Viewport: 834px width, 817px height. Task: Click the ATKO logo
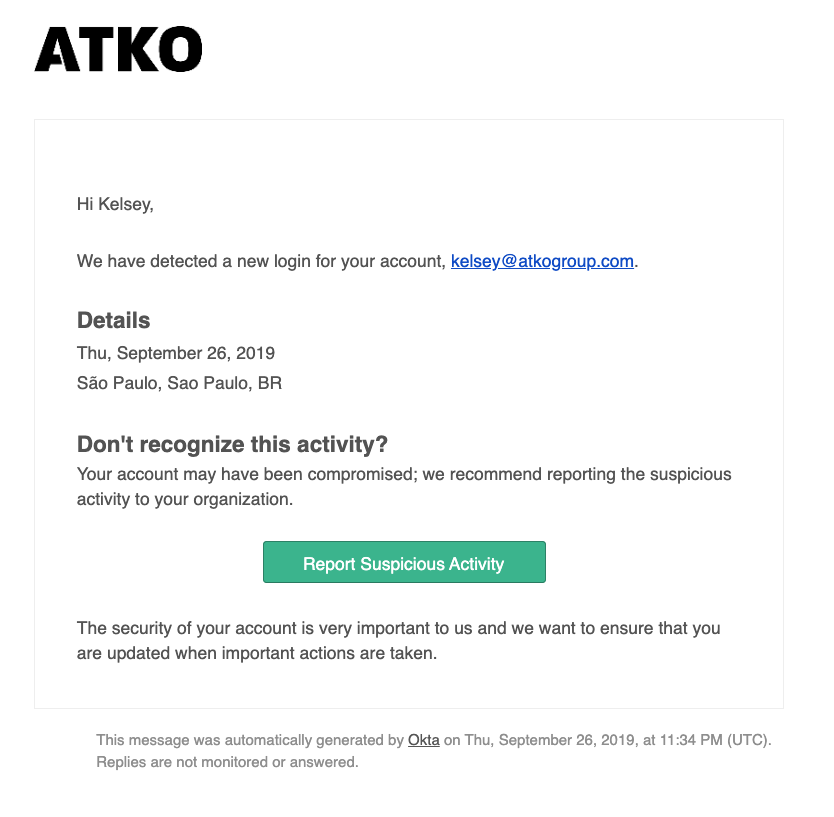pyautogui.click(x=118, y=50)
